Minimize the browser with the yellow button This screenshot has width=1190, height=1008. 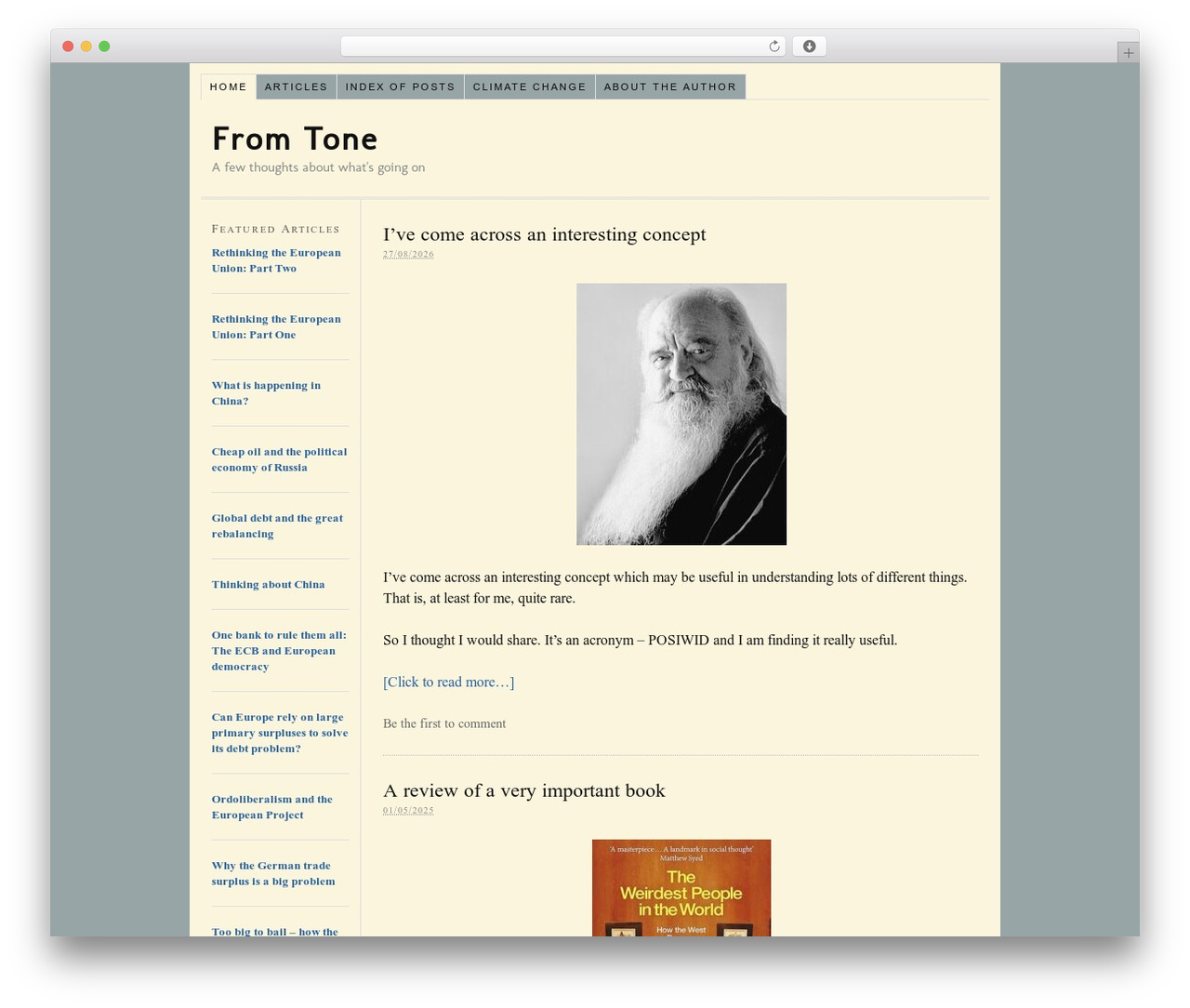pos(86,46)
